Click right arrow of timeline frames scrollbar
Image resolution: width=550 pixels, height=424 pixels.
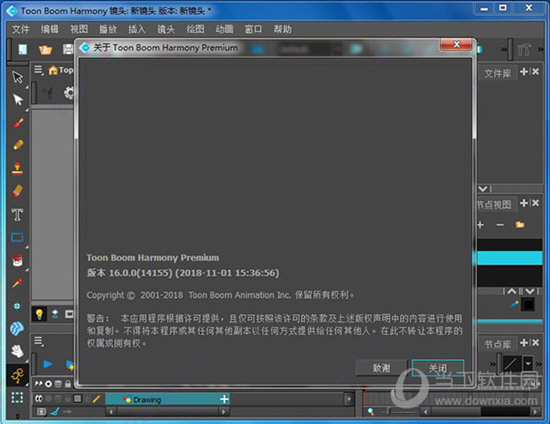coord(535,412)
